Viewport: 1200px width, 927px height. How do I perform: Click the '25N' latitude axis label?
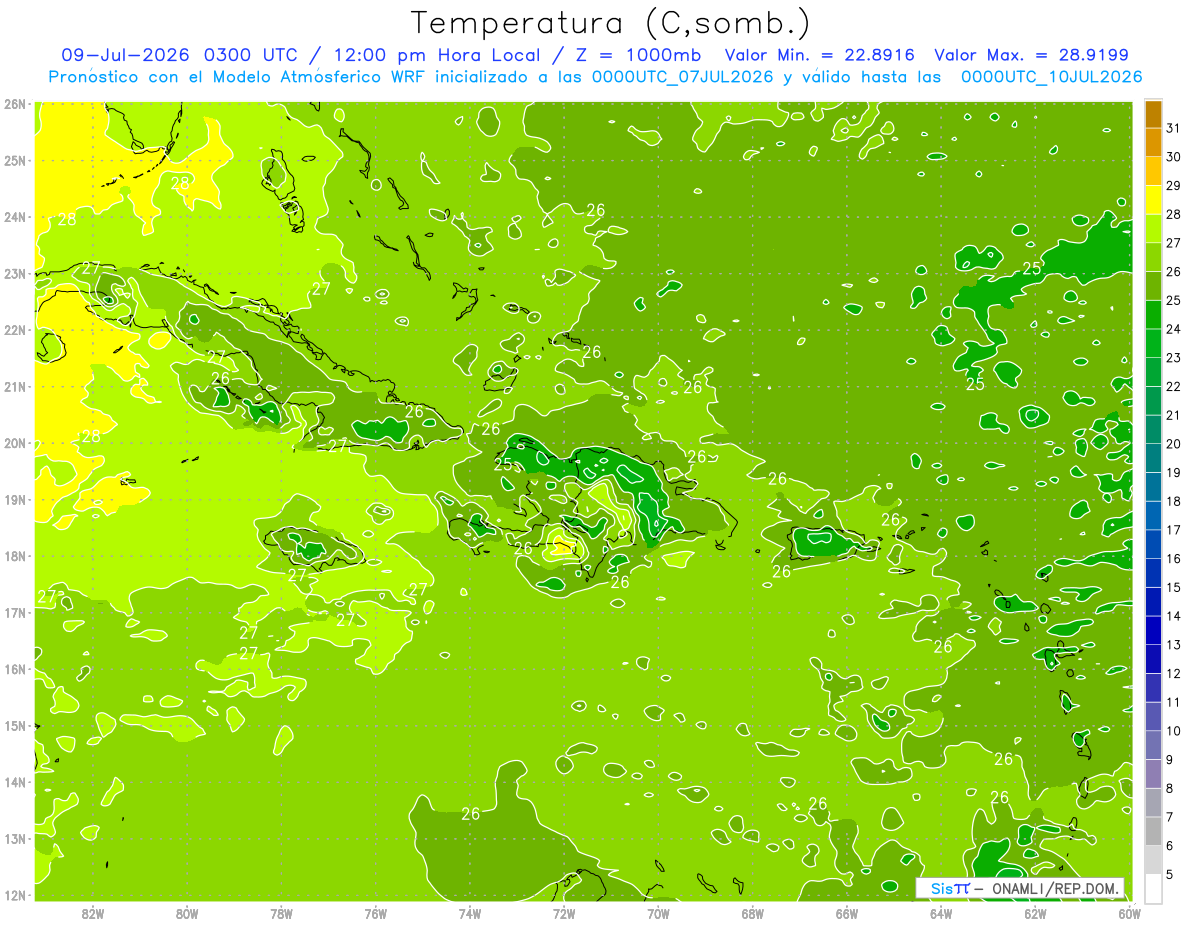[15, 160]
